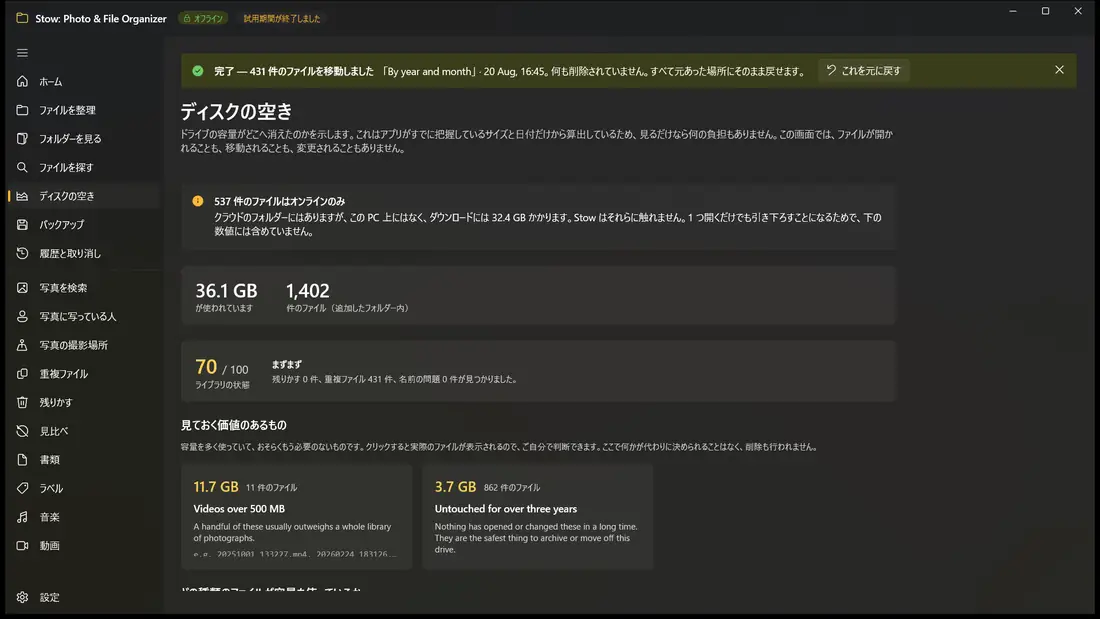Click the 36.1 GB used value
The width and height of the screenshot is (1100, 619).
226,291
